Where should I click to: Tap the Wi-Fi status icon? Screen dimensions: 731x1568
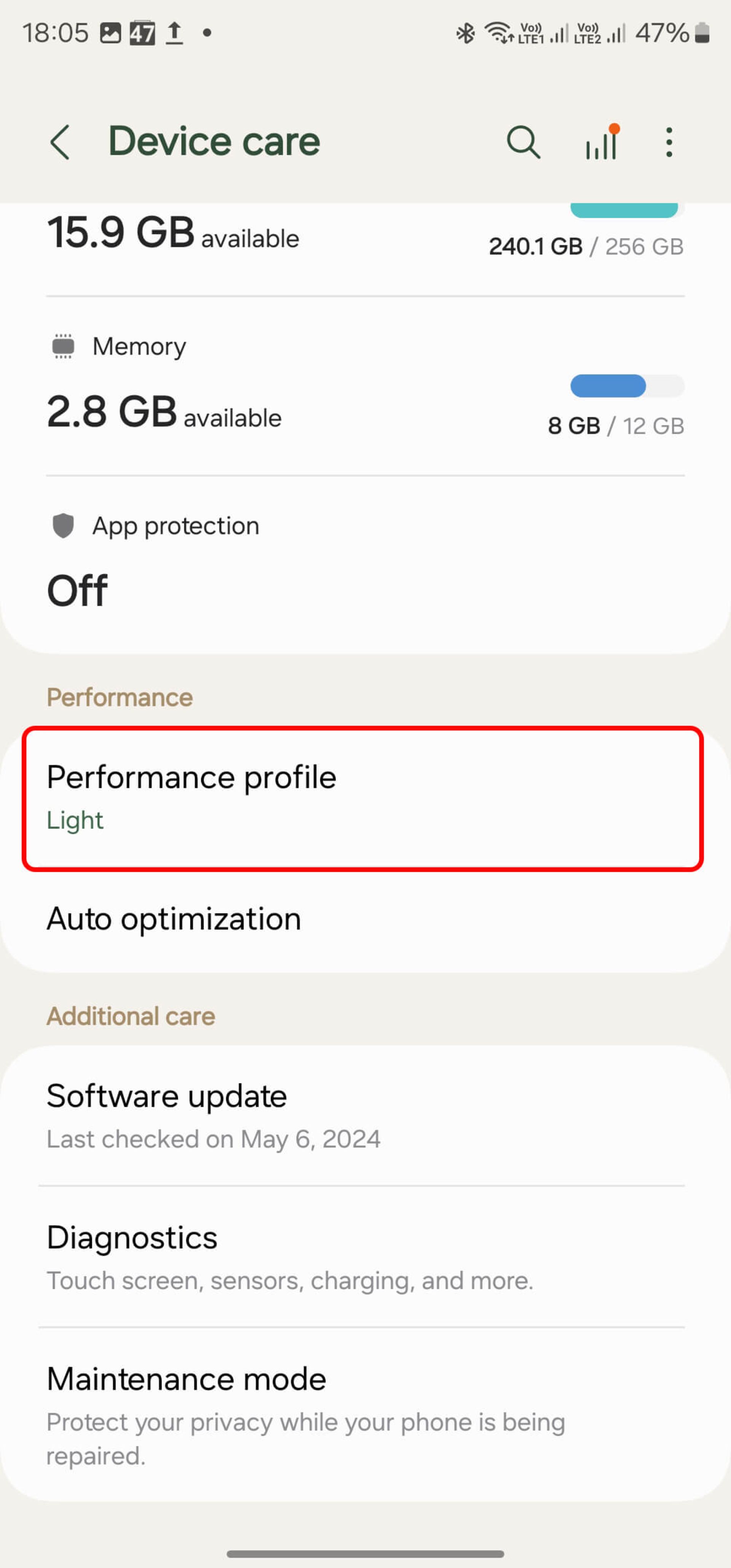(x=498, y=33)
